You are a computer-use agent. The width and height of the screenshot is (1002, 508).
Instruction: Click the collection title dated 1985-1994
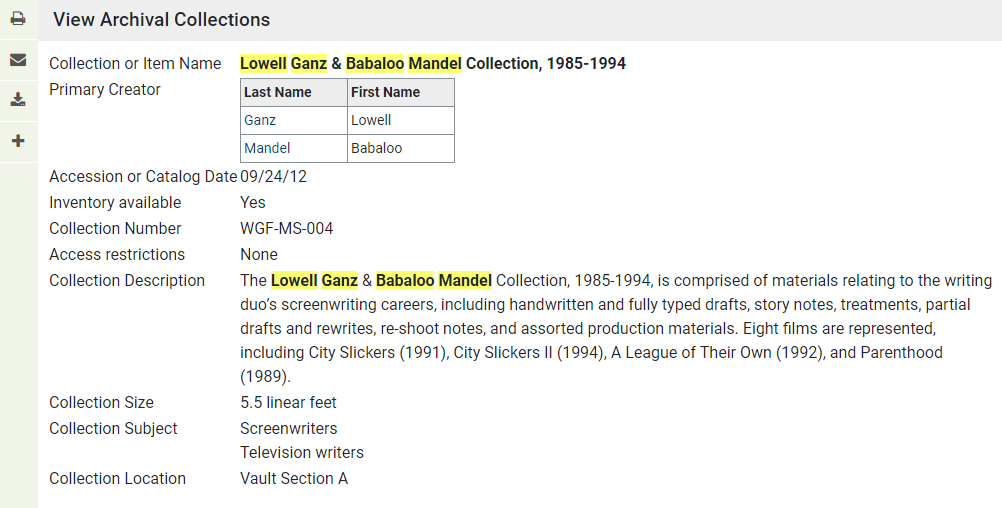(x=433, y=63)
